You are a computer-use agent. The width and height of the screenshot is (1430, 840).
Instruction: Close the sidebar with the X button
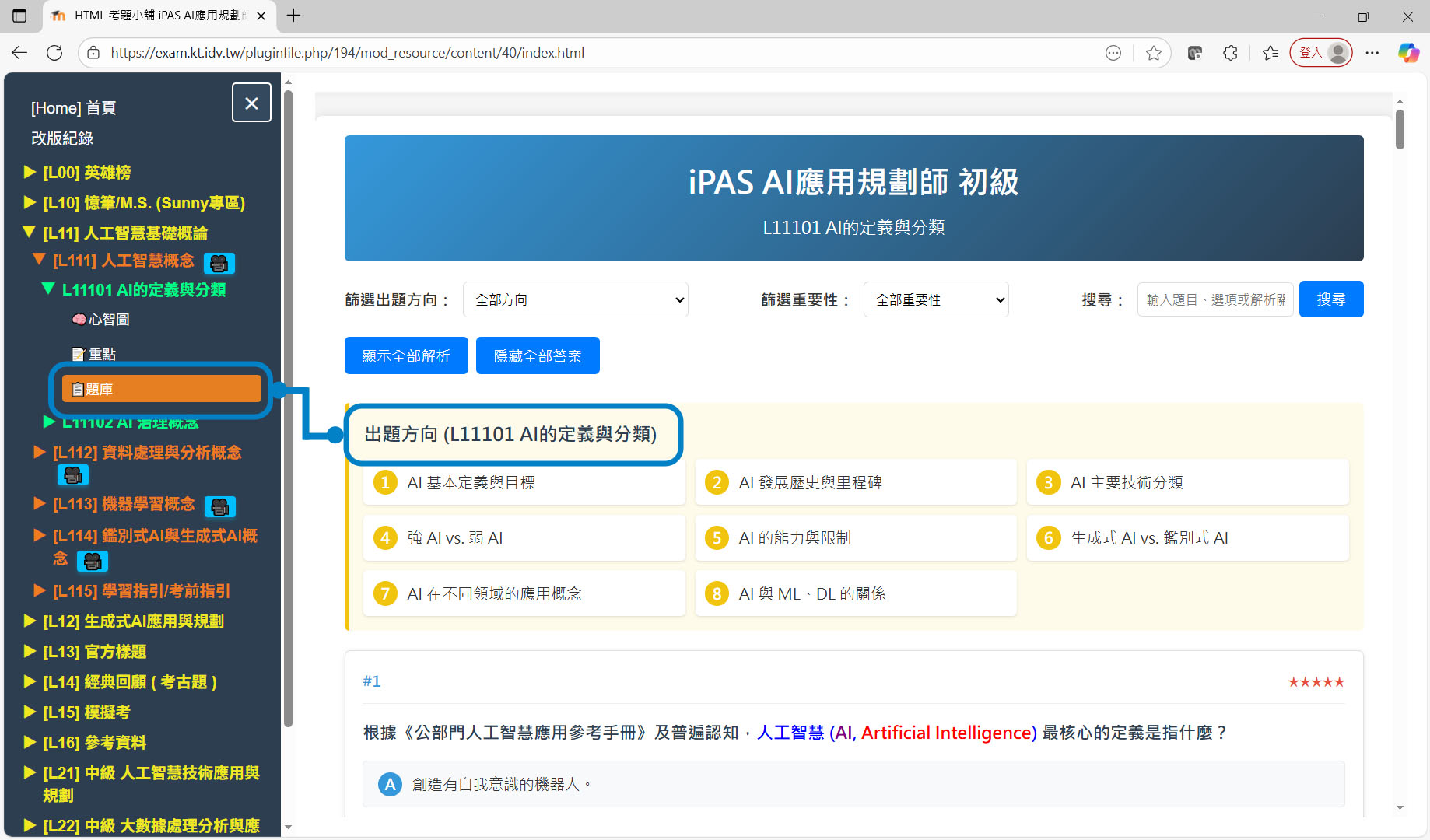(x=251, y=103)
